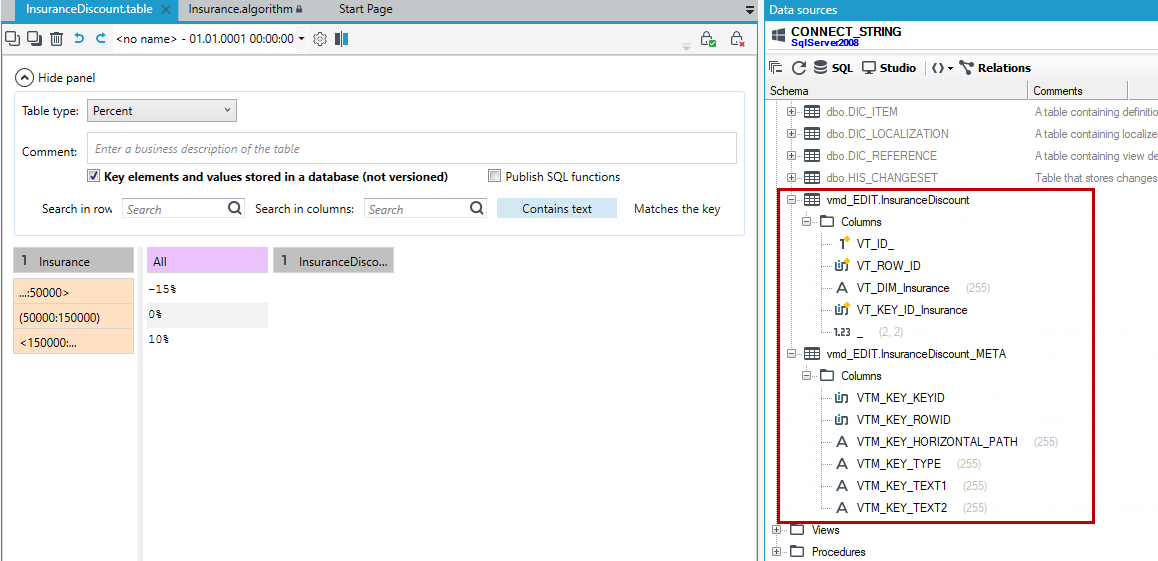Select the VTM_KEY_TYPE column
This screenshot has height=561, width=1158.
pos(899,464)
